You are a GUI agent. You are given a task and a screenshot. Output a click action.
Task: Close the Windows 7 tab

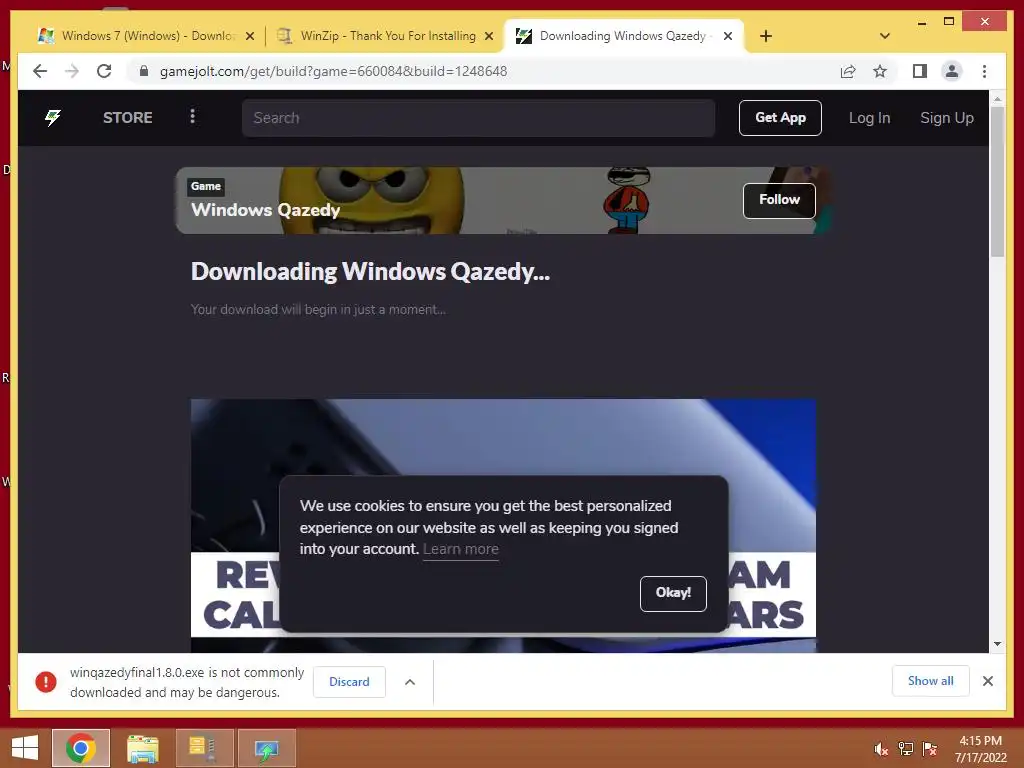(249, 36)
